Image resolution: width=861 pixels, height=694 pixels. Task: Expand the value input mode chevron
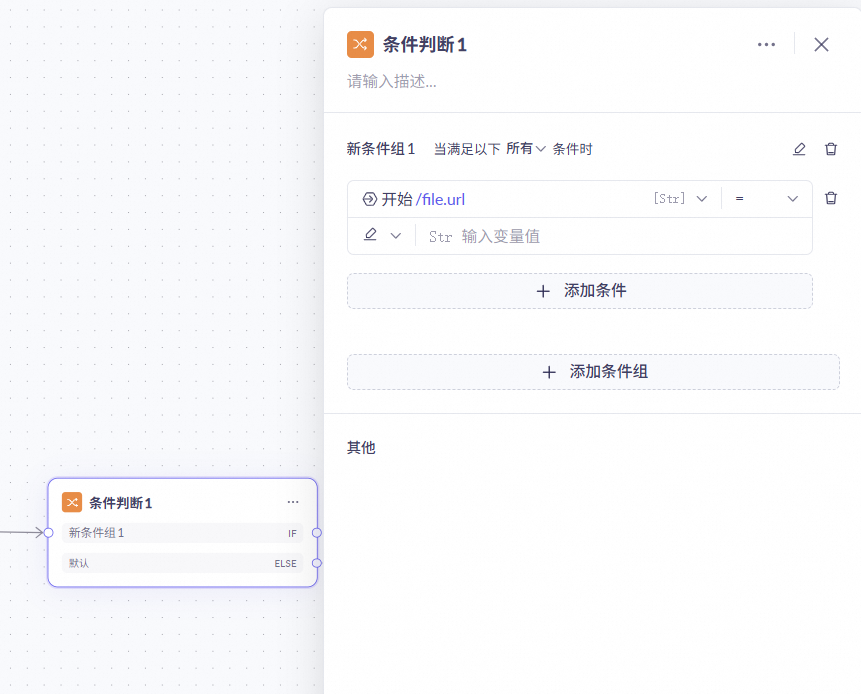(395, 236)
